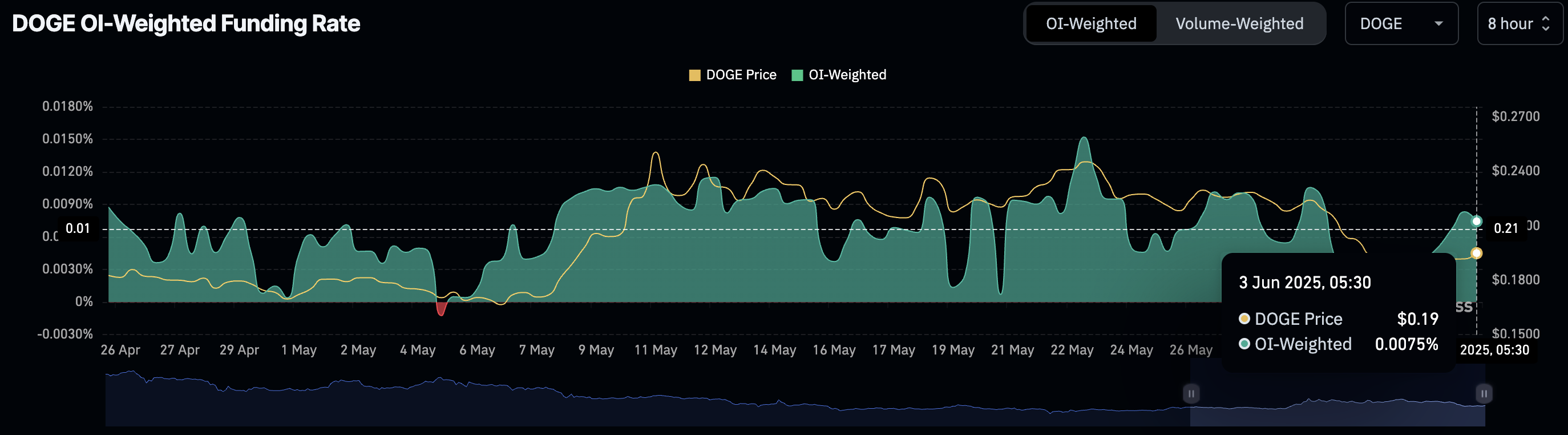Click the -0.0030% left axis label
This screenshot has height=435, width=1568.
coord(65,334)
